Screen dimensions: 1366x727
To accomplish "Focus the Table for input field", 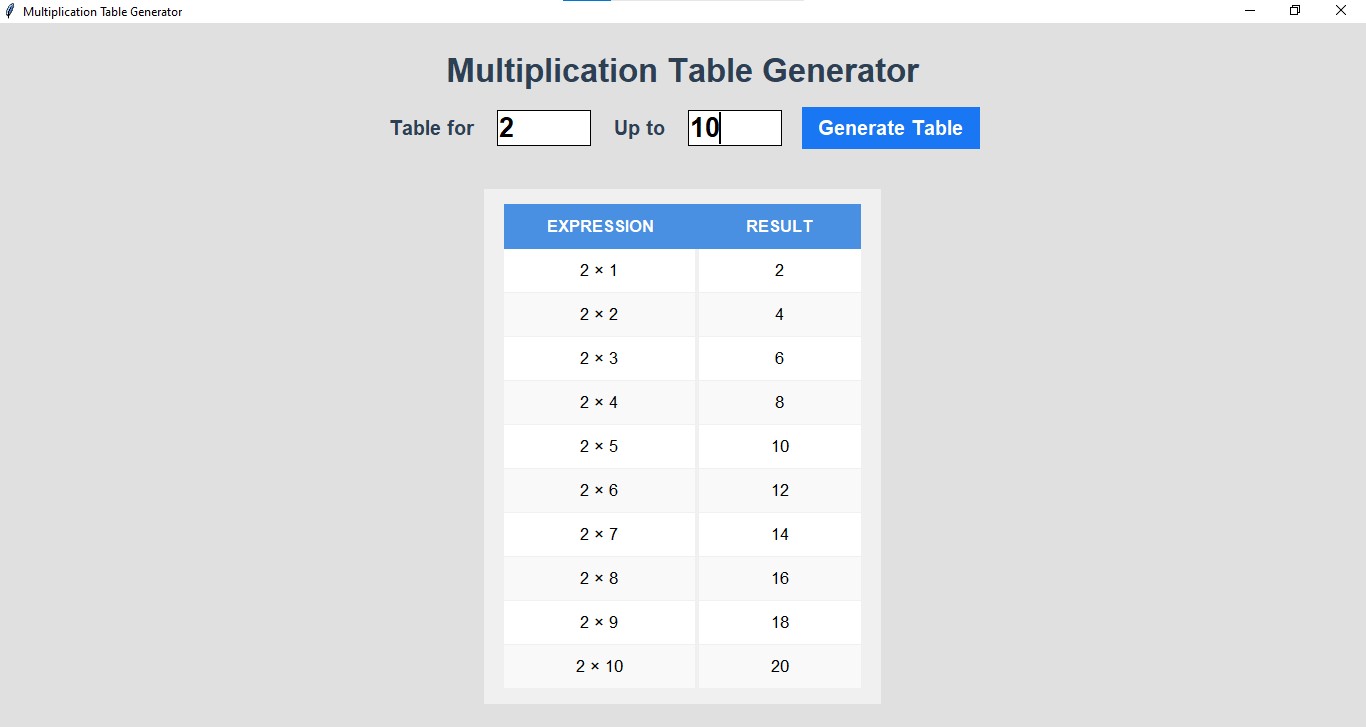I will click(x=544, y=128).
